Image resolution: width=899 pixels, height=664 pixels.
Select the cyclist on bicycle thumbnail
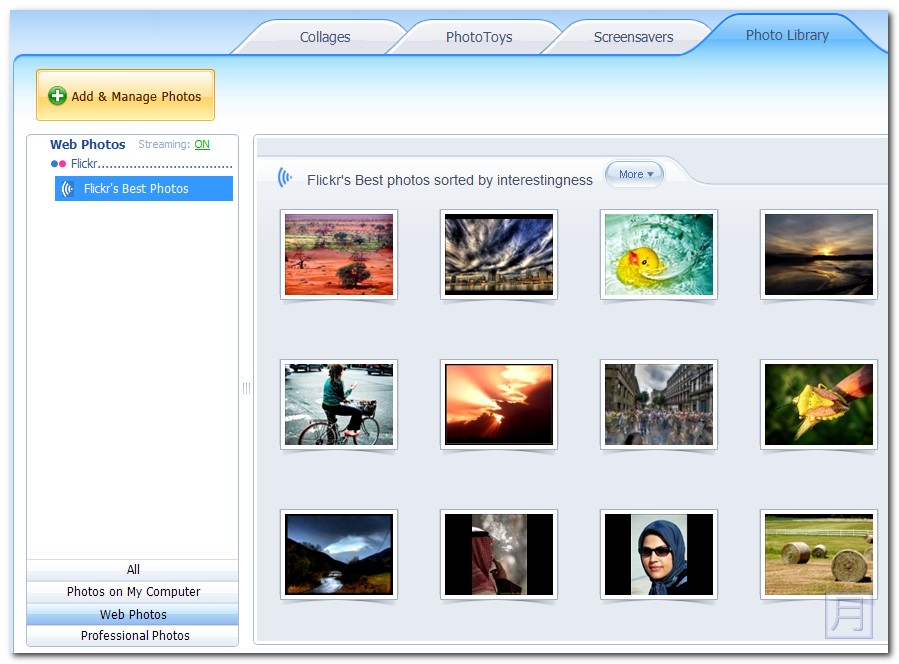coord(338,404)
